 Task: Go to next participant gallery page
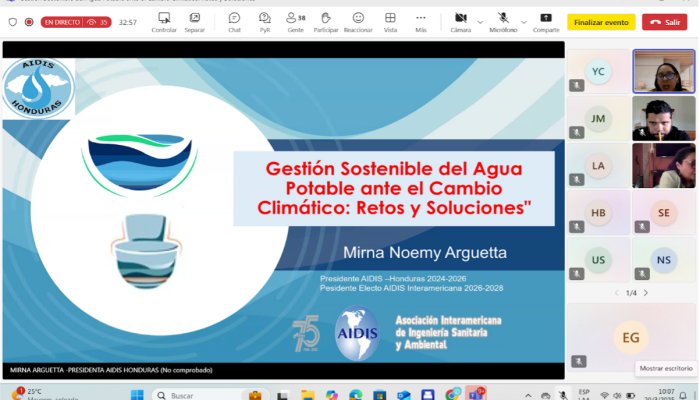coord(646,293)
